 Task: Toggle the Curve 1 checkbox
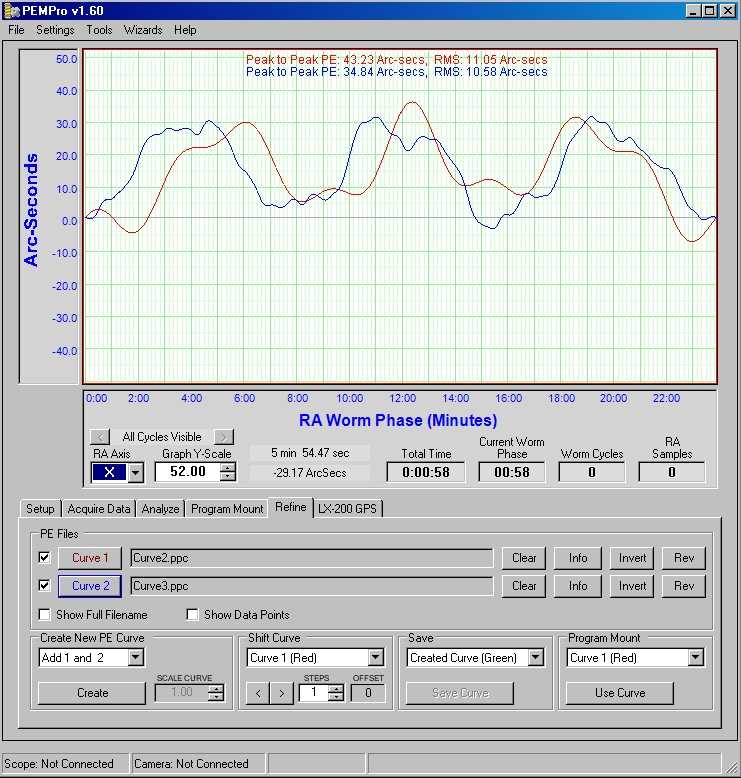pos(44,557)
